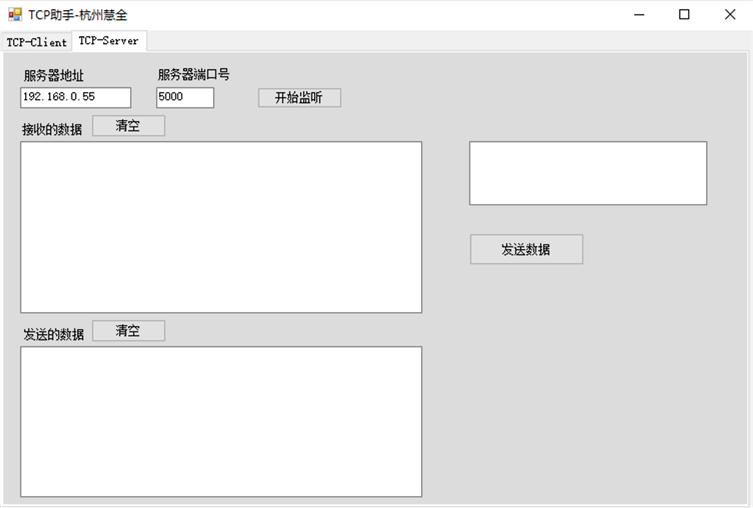
Task: Click the 接收的数据 label
Action: coord(53,129)
